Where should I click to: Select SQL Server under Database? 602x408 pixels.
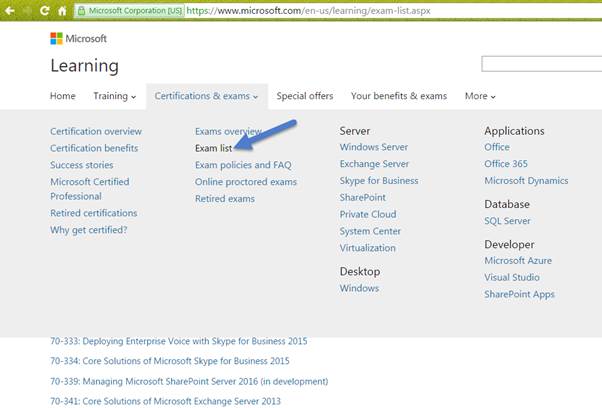(x=507, y=221)
